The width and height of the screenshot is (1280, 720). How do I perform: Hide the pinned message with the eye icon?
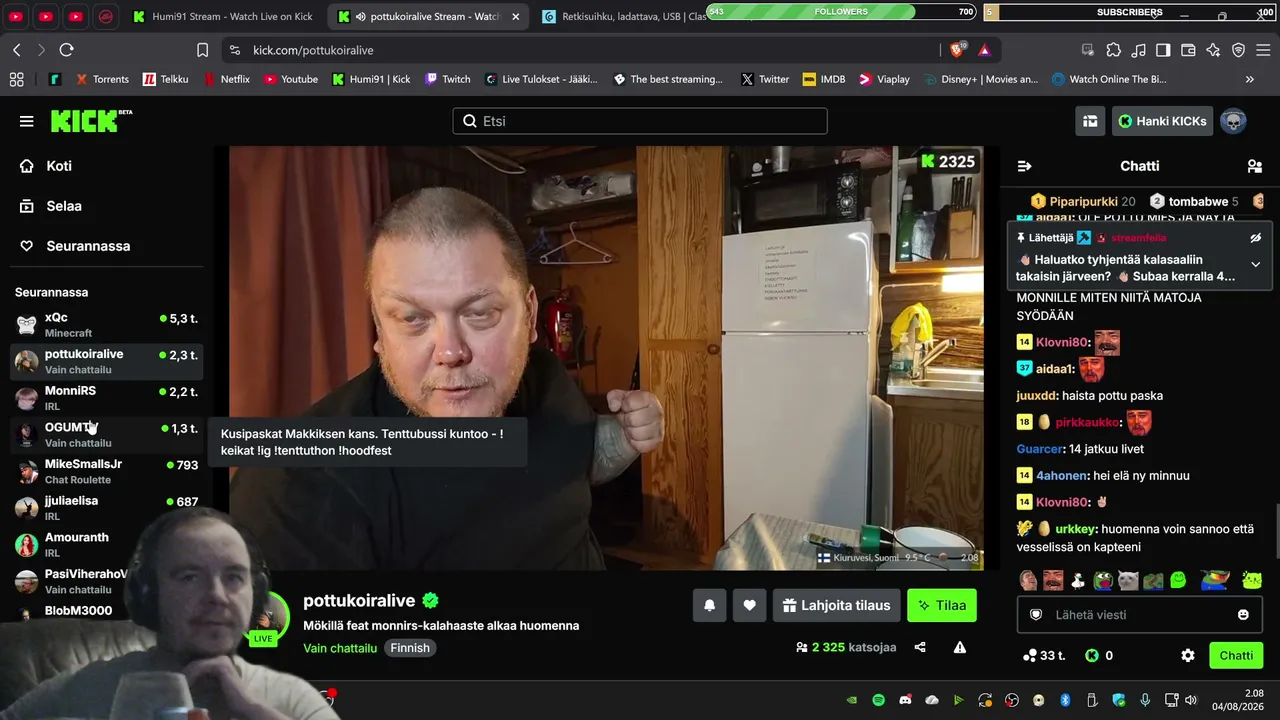tap(1256, 238)
